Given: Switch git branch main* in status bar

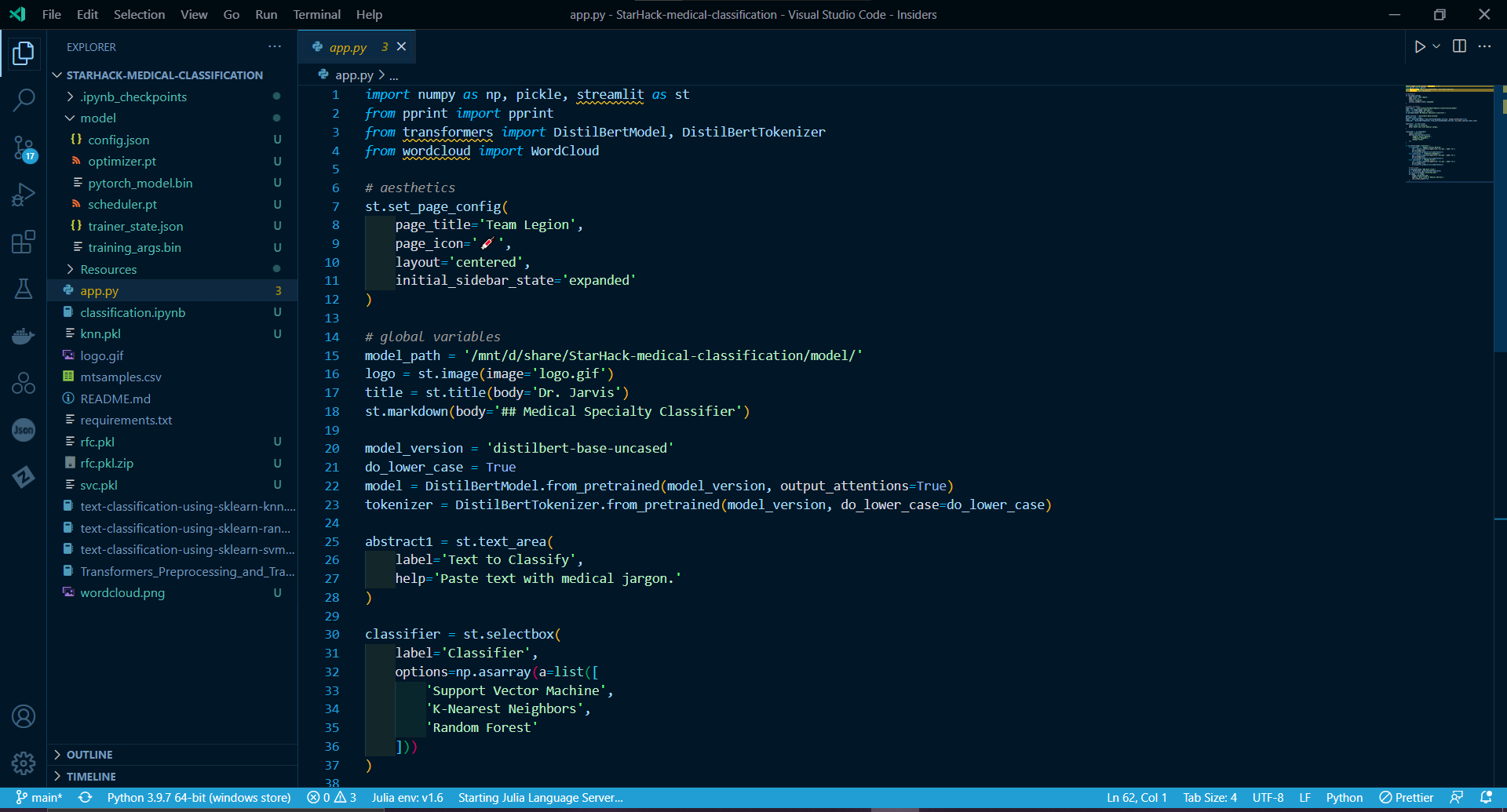Looking at the screenshot, I should (x=39, y=797).
